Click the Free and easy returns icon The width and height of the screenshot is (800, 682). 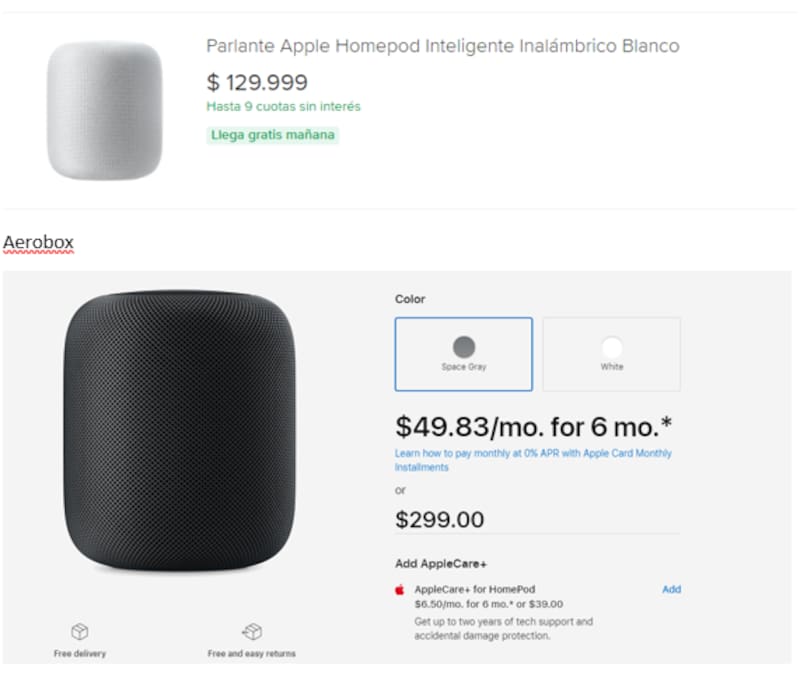point(251,632)
